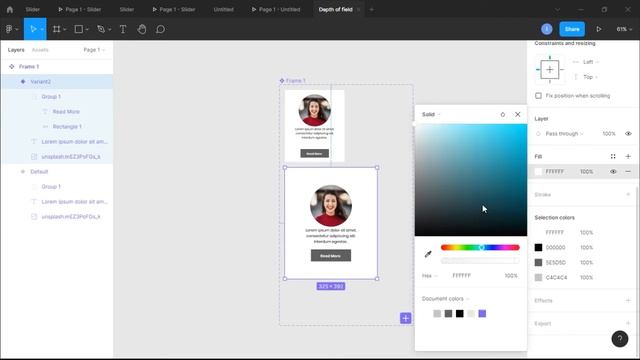Open fill style library icon

[x=613, y=156]
